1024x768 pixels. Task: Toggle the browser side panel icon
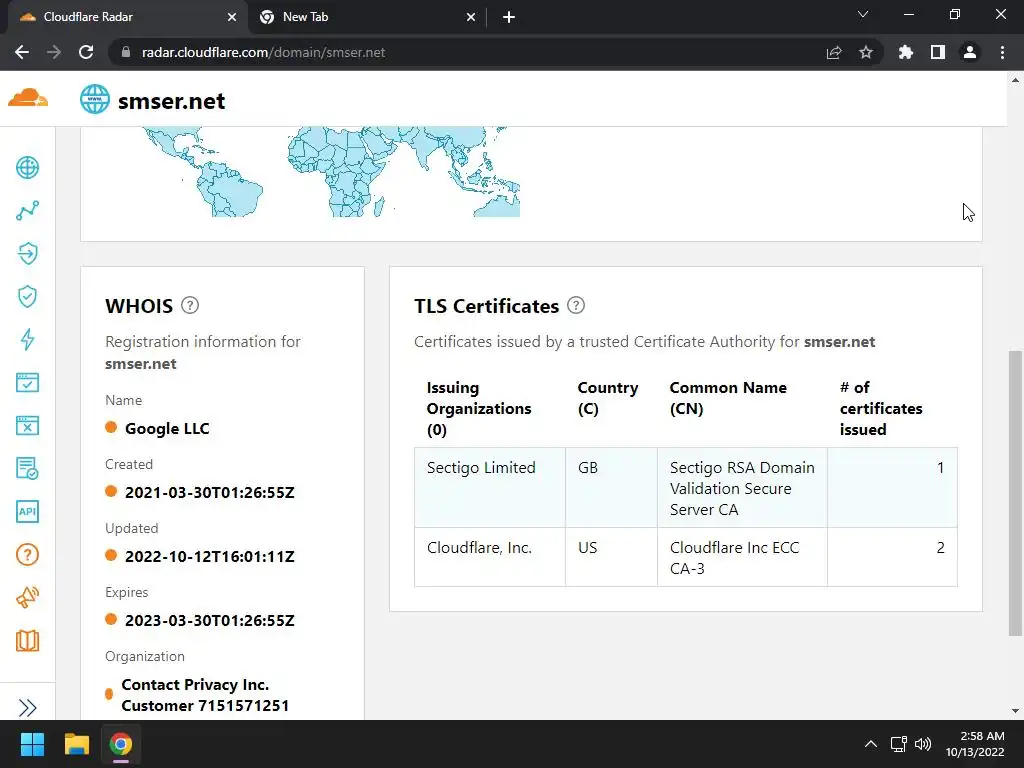938,52
